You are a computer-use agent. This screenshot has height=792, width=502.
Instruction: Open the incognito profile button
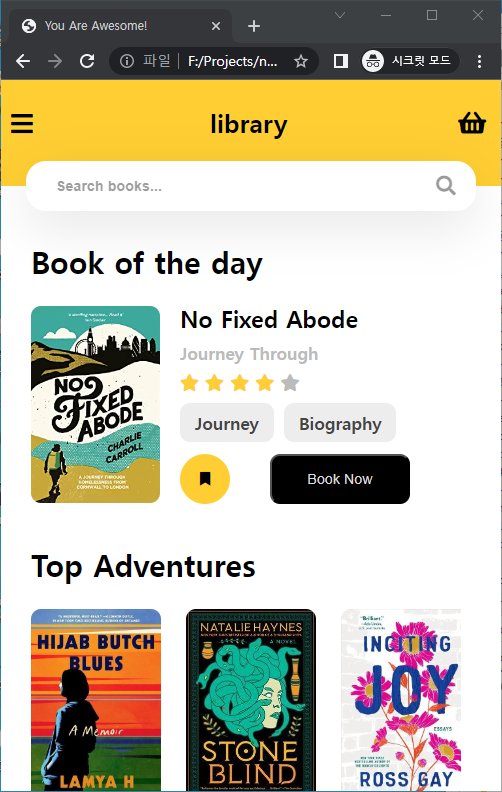(410, 61)
